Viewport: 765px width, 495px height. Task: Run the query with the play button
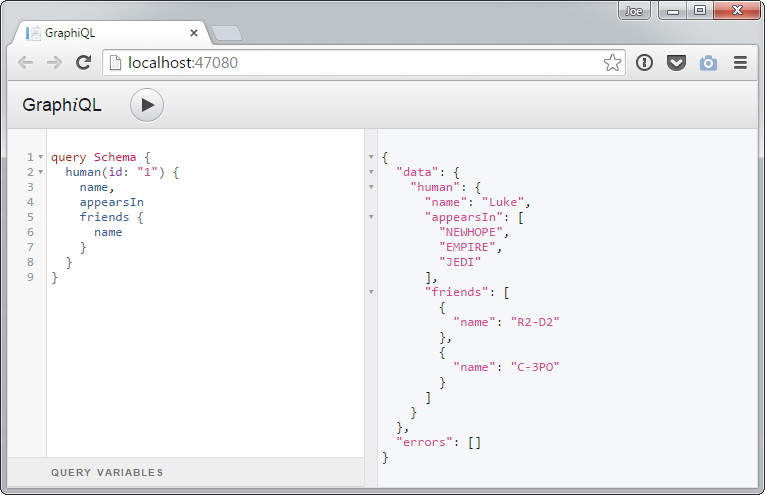coord(147,105)
